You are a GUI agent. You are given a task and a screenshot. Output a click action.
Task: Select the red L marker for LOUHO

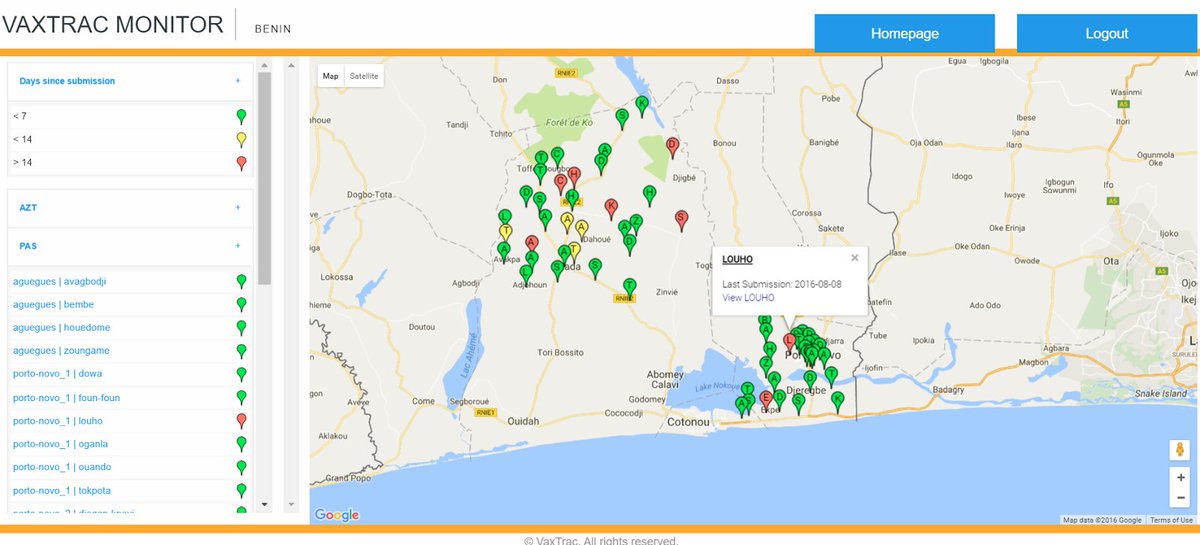click(x=789, y=344)
